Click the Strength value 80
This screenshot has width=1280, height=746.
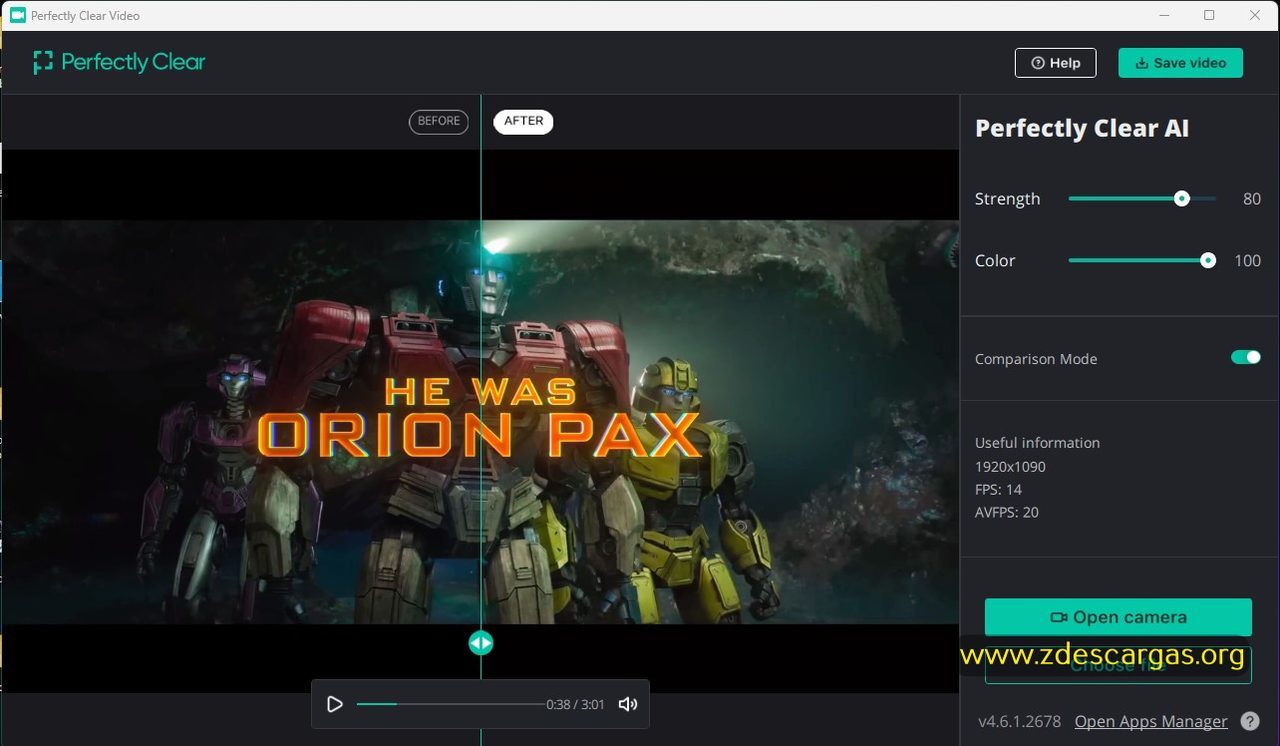tap(1252, 199)
